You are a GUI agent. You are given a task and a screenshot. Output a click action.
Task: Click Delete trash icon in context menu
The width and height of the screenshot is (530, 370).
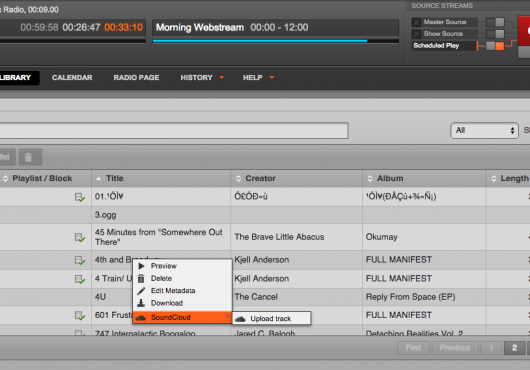click(141, 278)
